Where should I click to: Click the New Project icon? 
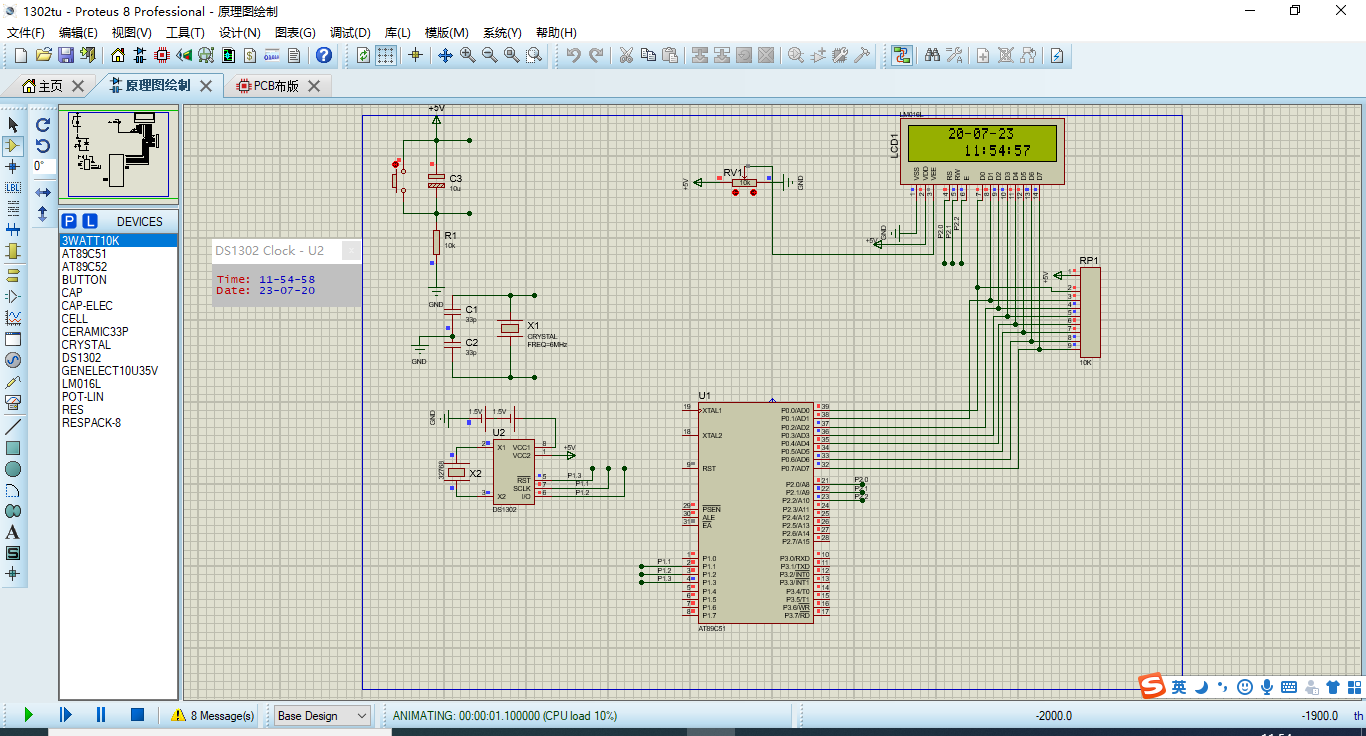click(20, 55)
